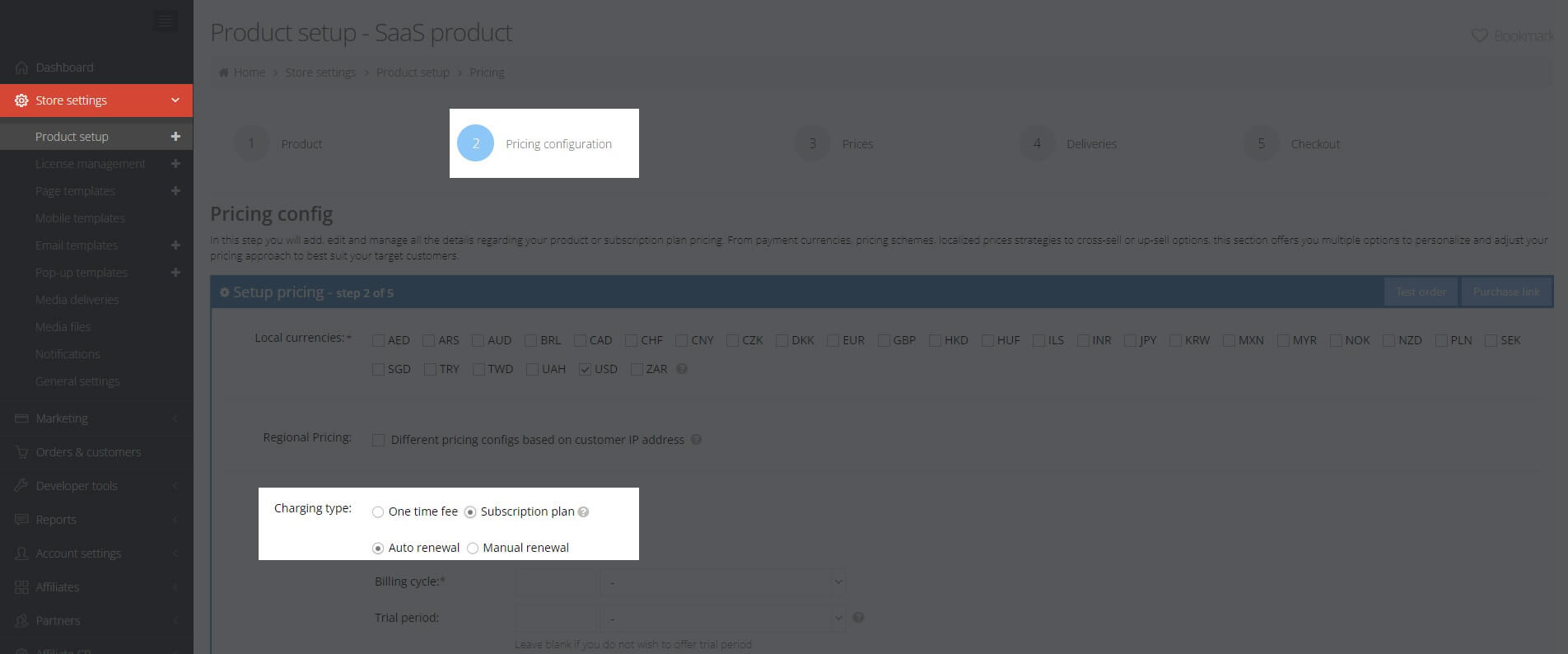Image resolution: width=1568 pixels, height=654 pixels.
Task: Enable different pricing configs by IP address
Action: coord(379,441)
